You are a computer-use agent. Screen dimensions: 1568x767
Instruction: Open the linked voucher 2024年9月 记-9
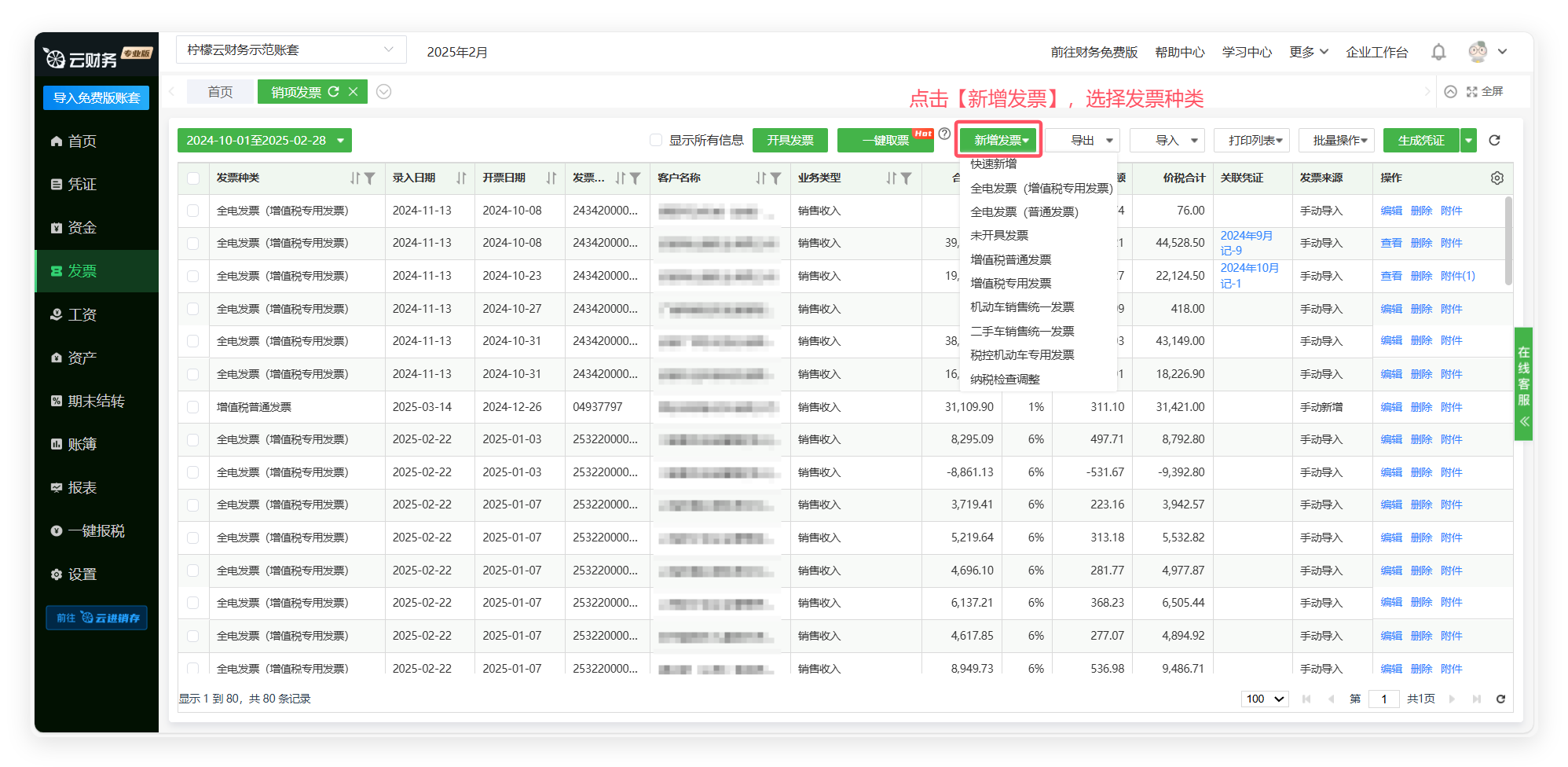point(1246,243)
